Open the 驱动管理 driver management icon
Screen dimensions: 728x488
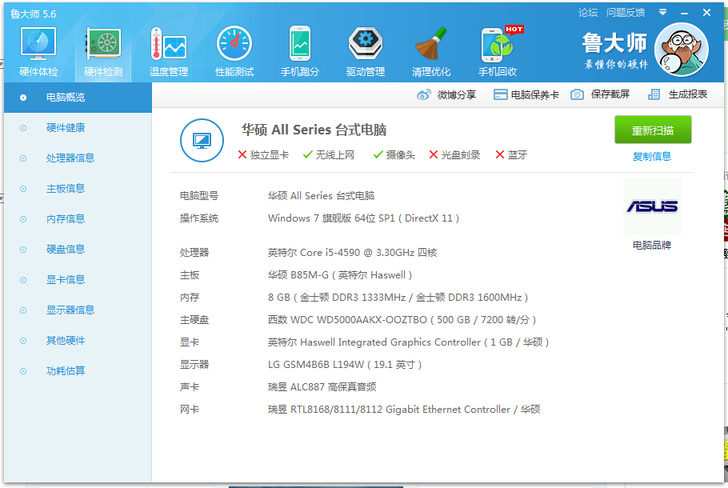pyautogui.click(x=365, y=44)
